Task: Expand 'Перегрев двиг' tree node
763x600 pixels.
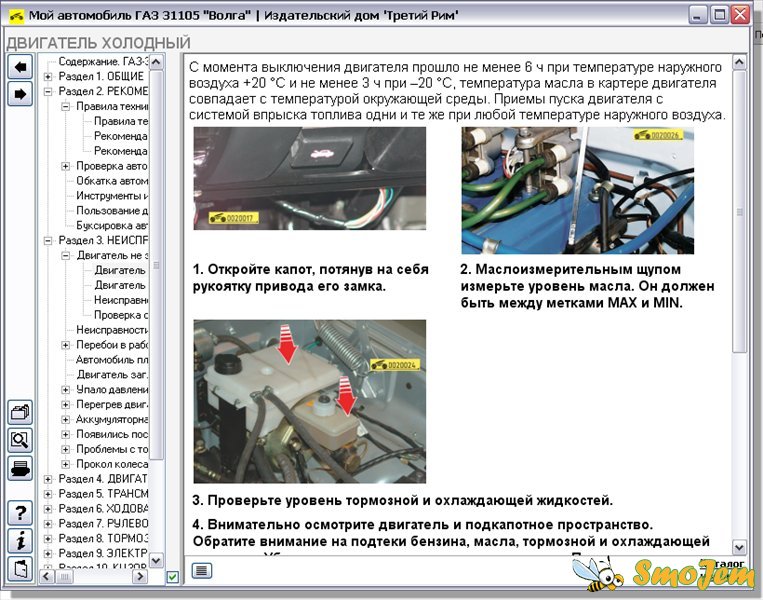Action: pos(65,404)
